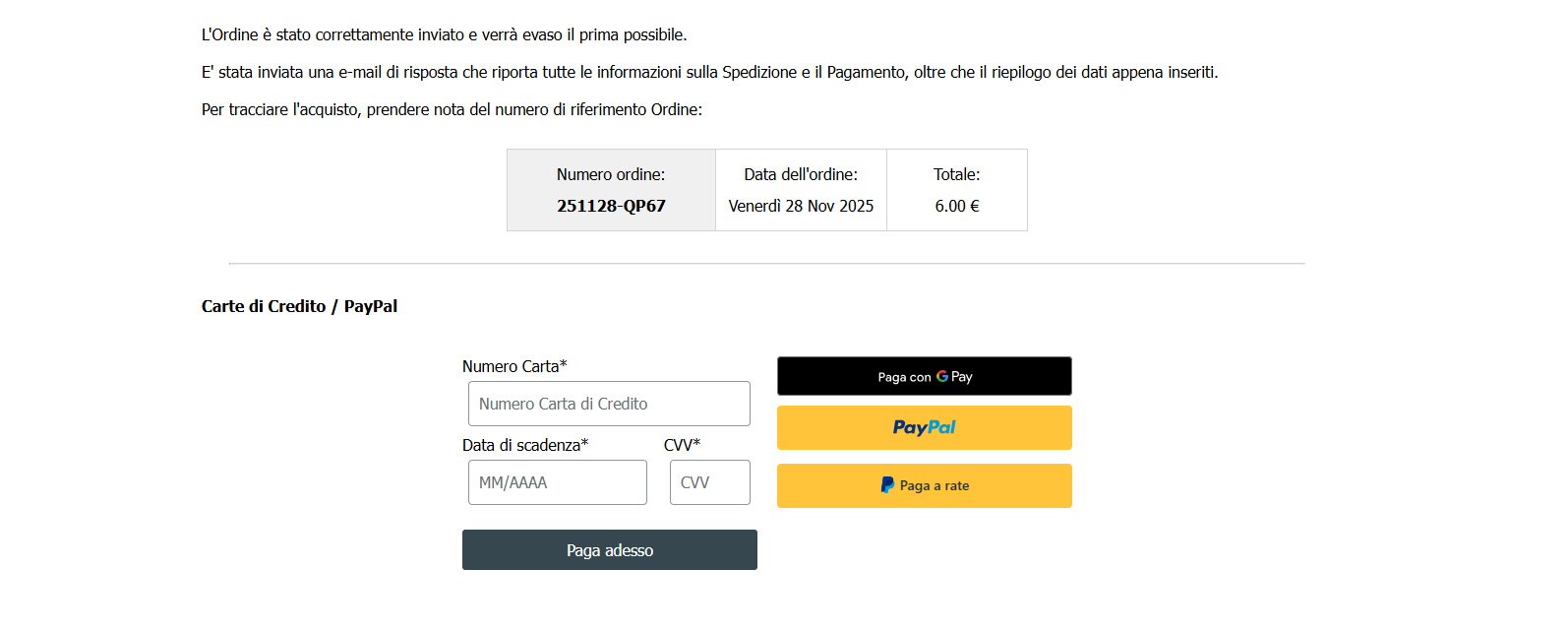Click the PayPal logo on yellow button

[x=924, y=427]
